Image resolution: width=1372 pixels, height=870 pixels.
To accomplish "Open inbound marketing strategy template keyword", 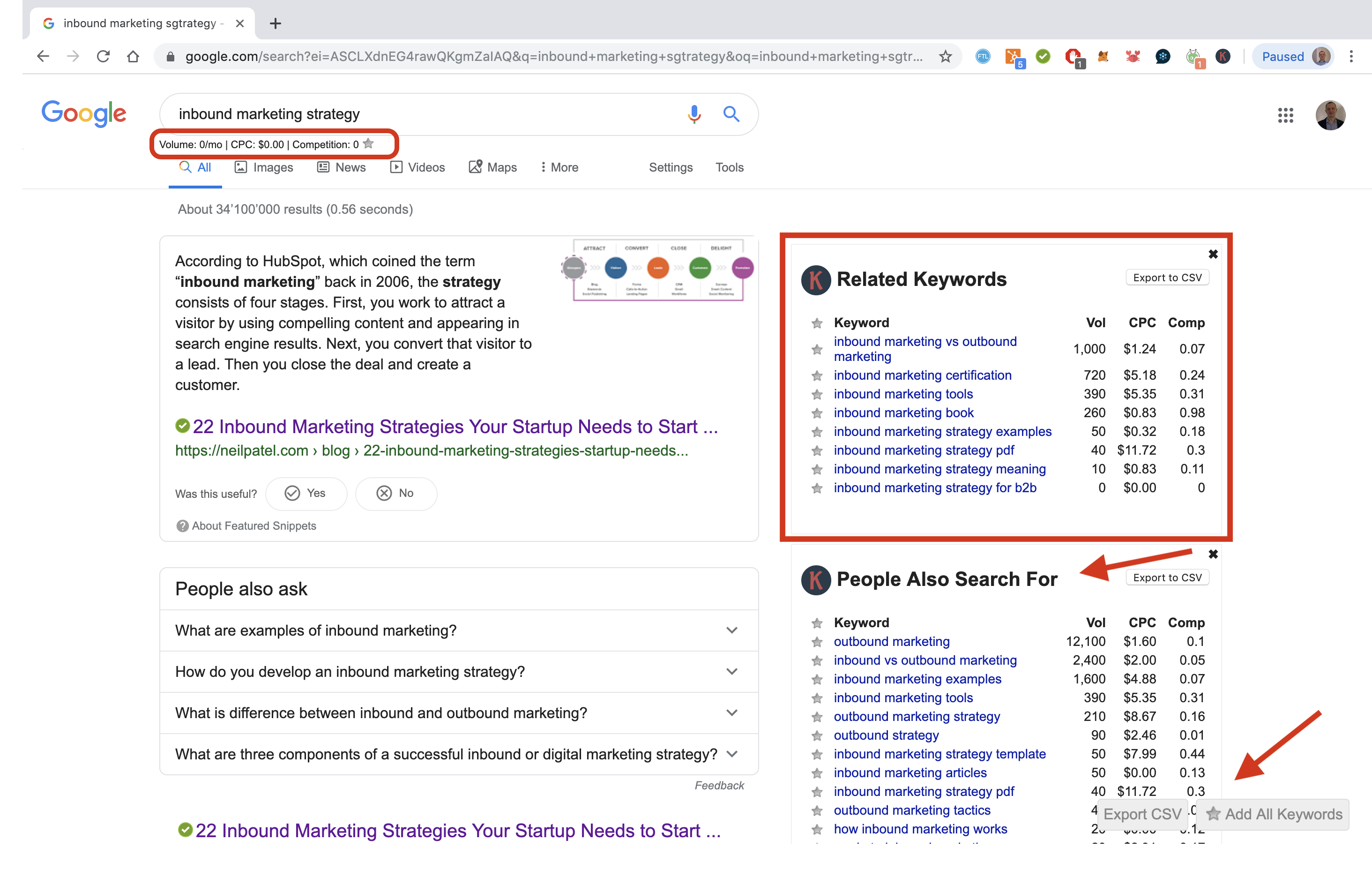I will (x=940, y=754).
